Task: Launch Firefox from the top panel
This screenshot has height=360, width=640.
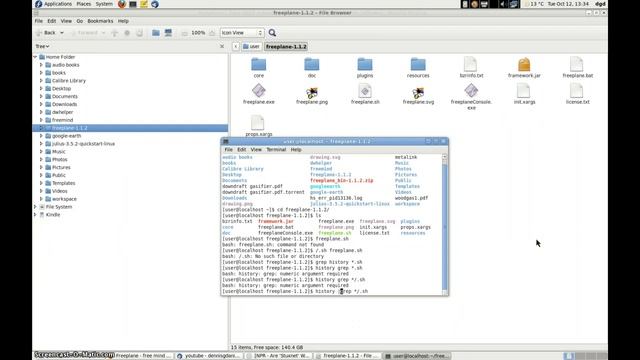Action: point(122,4)
